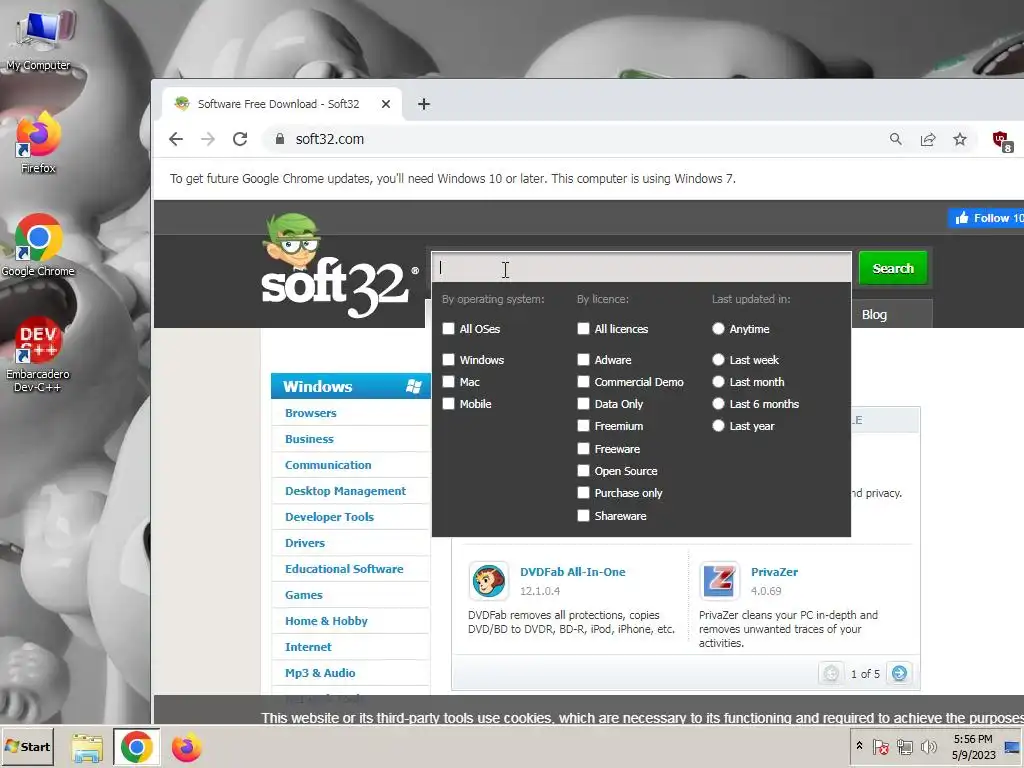Screen dimensions: 1024x768
Task: Open the Business category
Action: tap(309, 440)
